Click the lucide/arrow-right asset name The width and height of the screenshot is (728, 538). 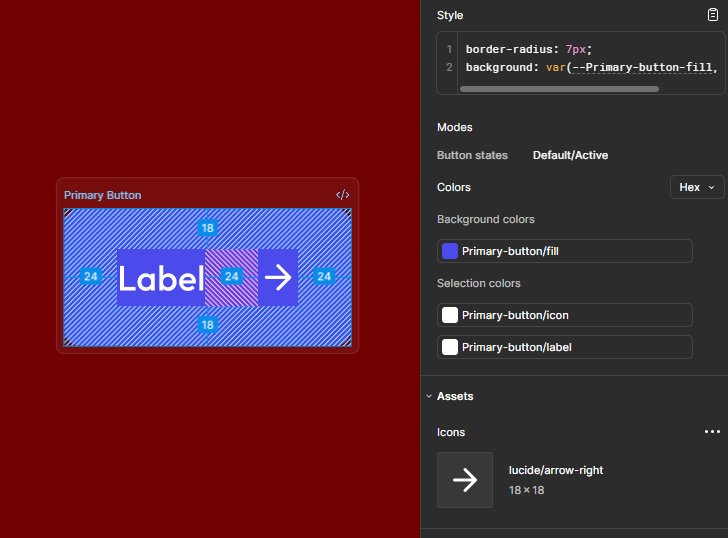[556, 470]
